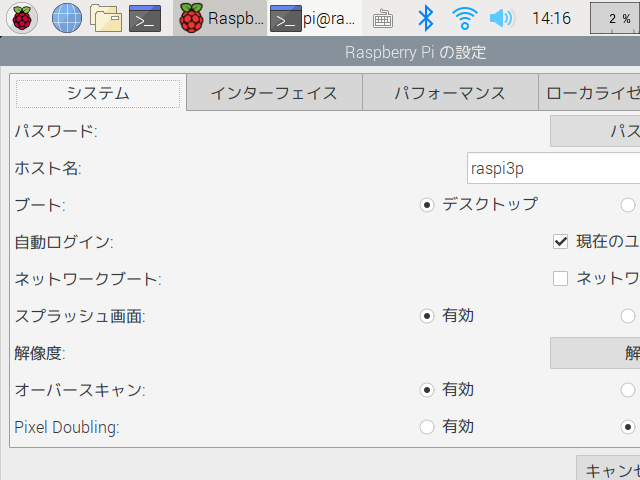Click the volume speaker icon
This screenshot has width=640, height=480.
pyautogui.click(x=501, y=18)
